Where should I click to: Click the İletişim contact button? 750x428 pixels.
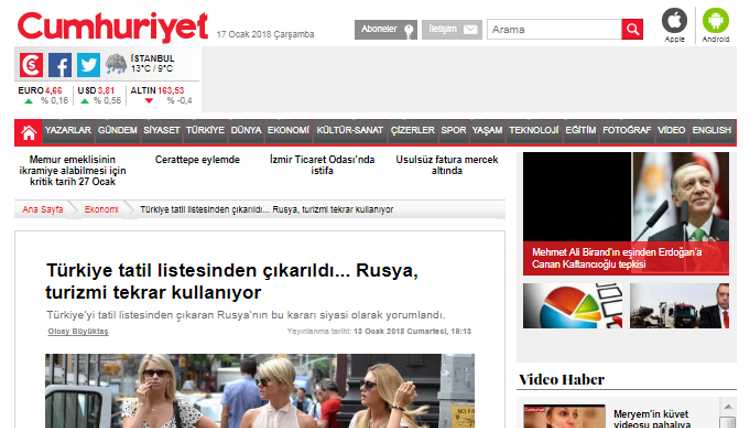450,29
